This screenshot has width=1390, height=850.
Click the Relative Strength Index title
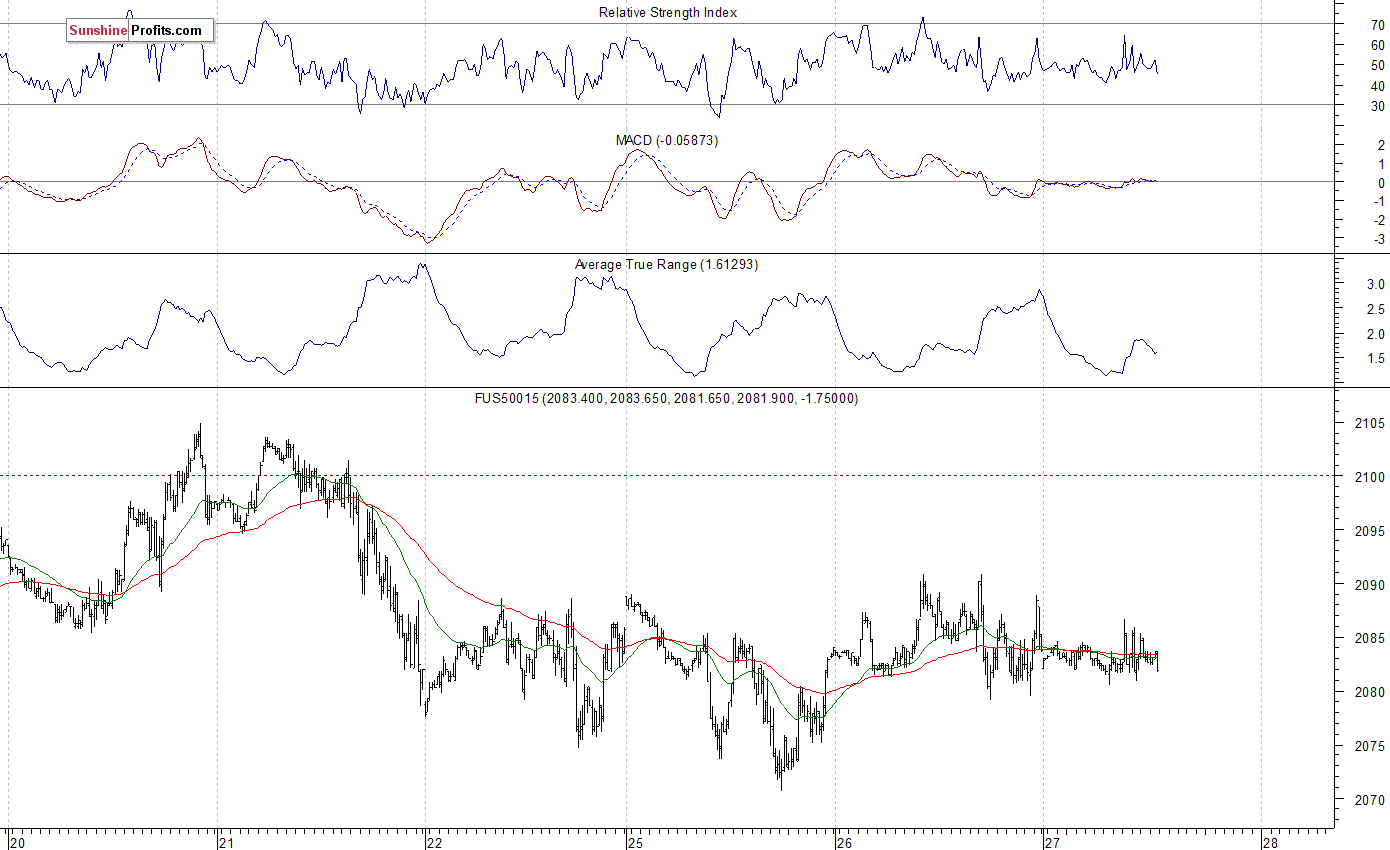(668, 12)
